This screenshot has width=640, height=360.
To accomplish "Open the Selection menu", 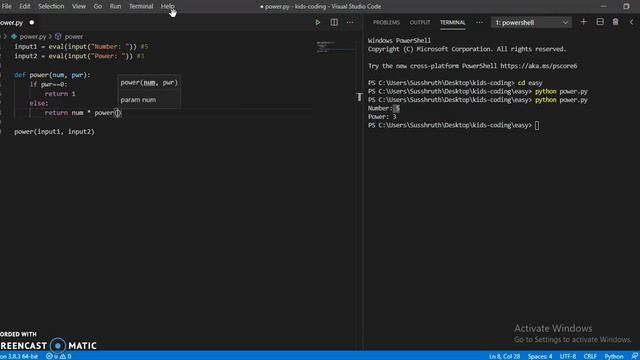I will [51, 7].
